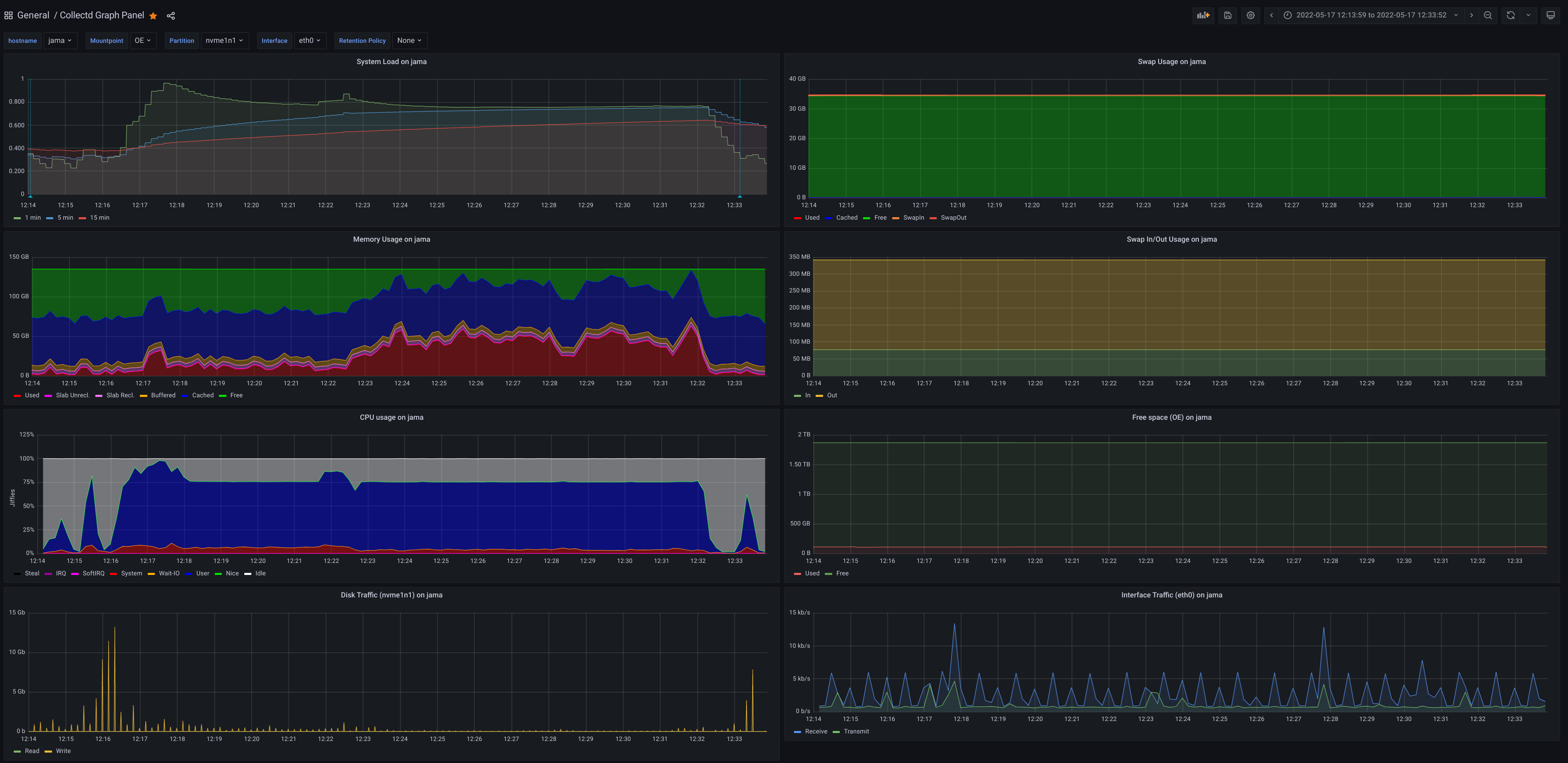Cycle view mode monitor icon

pos(1551,15)
